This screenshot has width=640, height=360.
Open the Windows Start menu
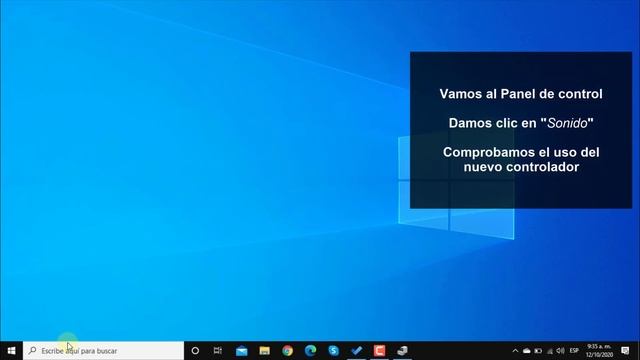click(x=11, y=351)
